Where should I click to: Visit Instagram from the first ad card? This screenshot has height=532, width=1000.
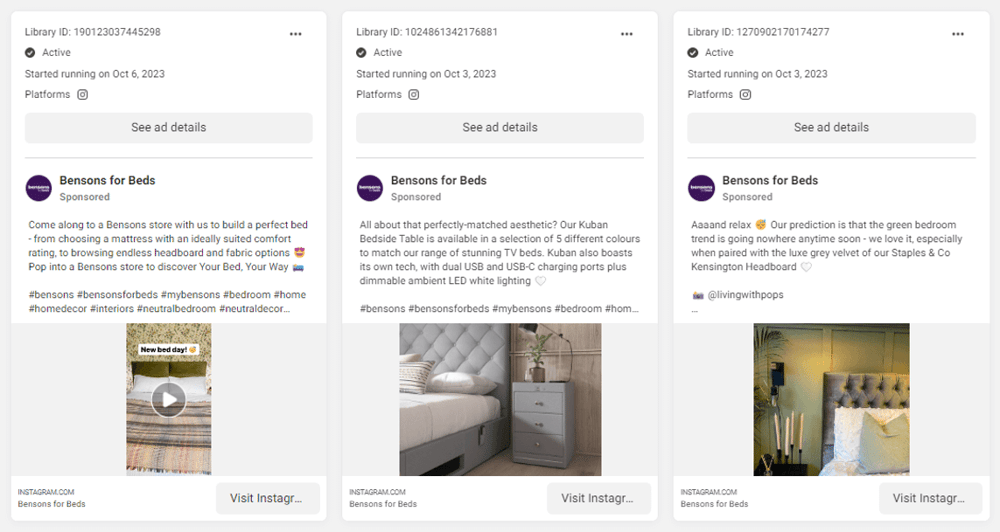coord(267,498)
